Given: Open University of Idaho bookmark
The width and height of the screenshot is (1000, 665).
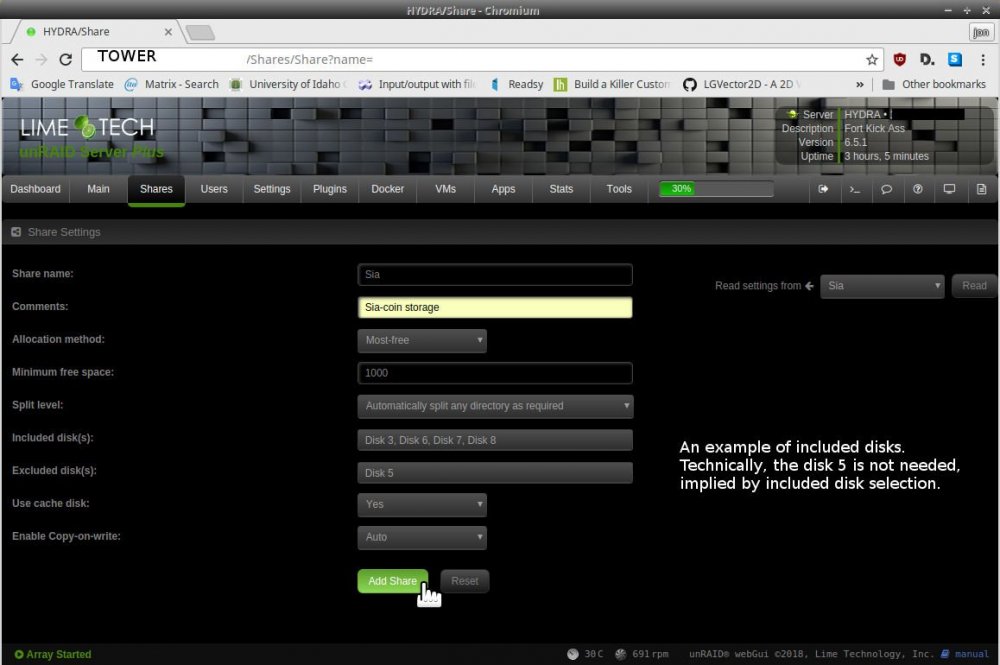Looking at the screenshot, I should click(x=288, y=84).
